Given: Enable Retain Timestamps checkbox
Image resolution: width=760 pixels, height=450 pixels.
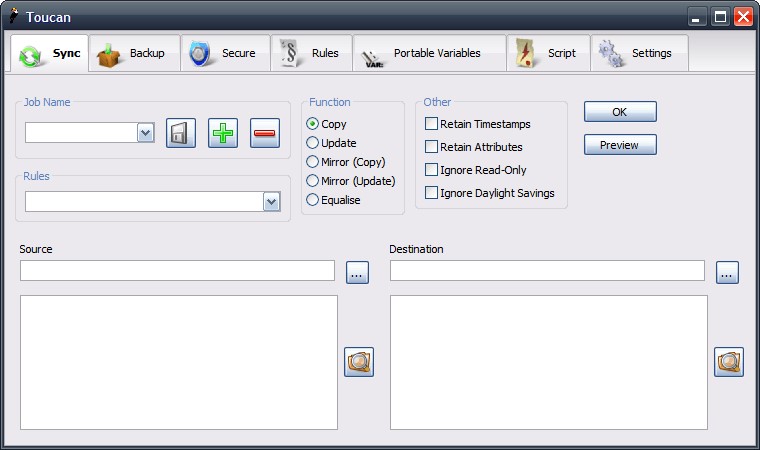Looking at the screenshot, I should (x=432, y=124).
